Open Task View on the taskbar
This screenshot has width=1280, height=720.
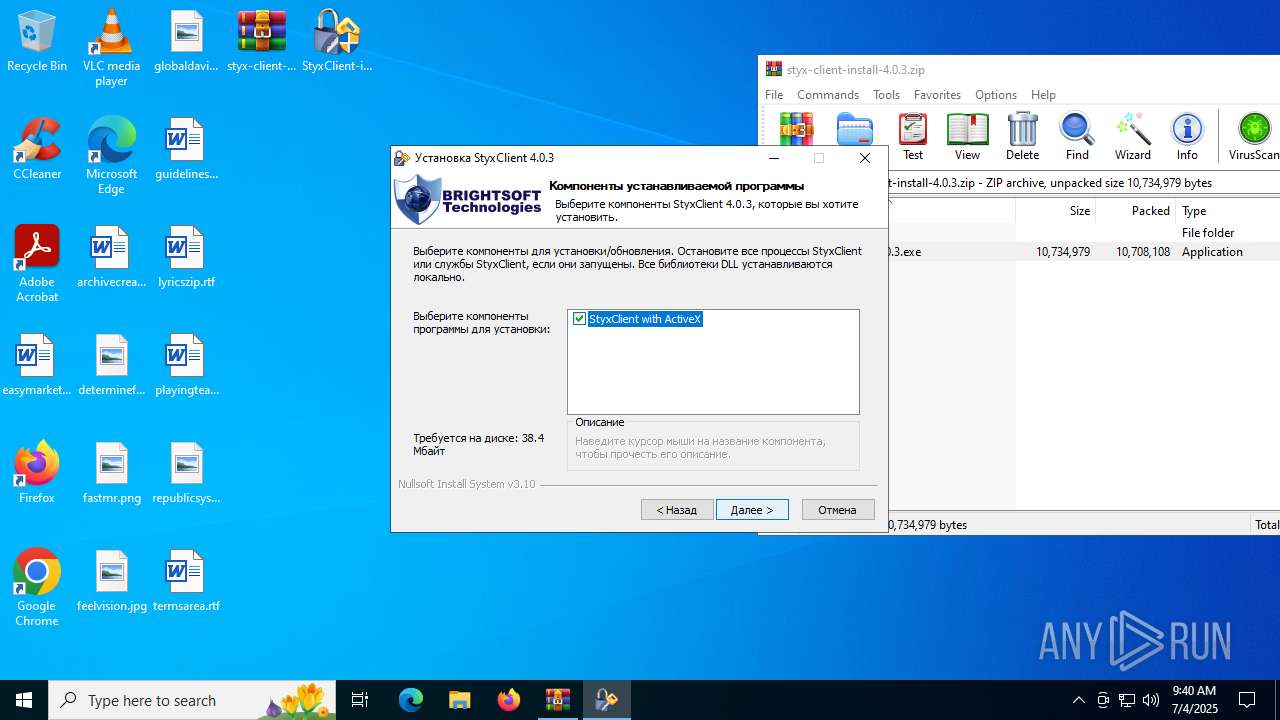pos(360,700)
